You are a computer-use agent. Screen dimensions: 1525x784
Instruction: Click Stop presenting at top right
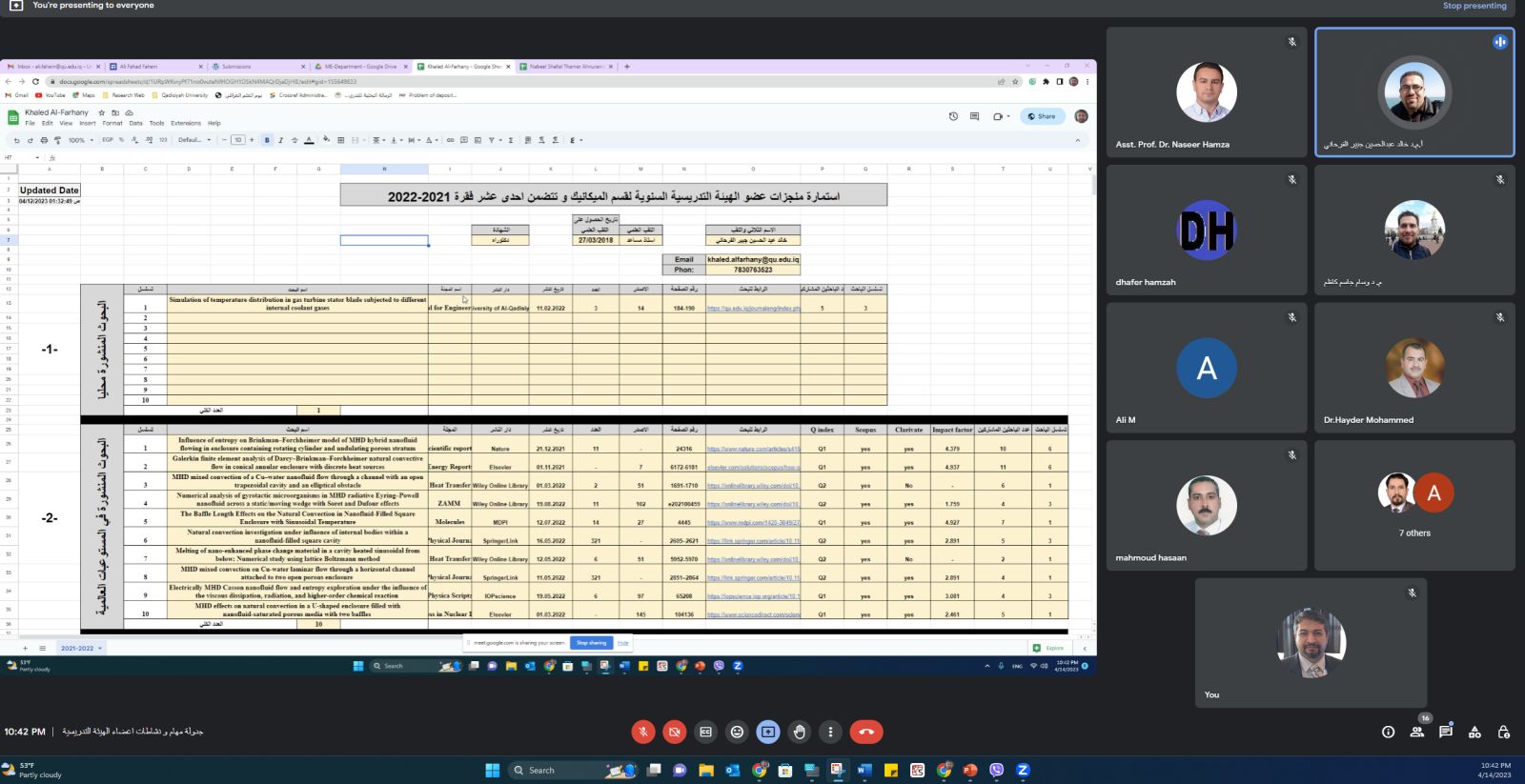click(1474, 6)
